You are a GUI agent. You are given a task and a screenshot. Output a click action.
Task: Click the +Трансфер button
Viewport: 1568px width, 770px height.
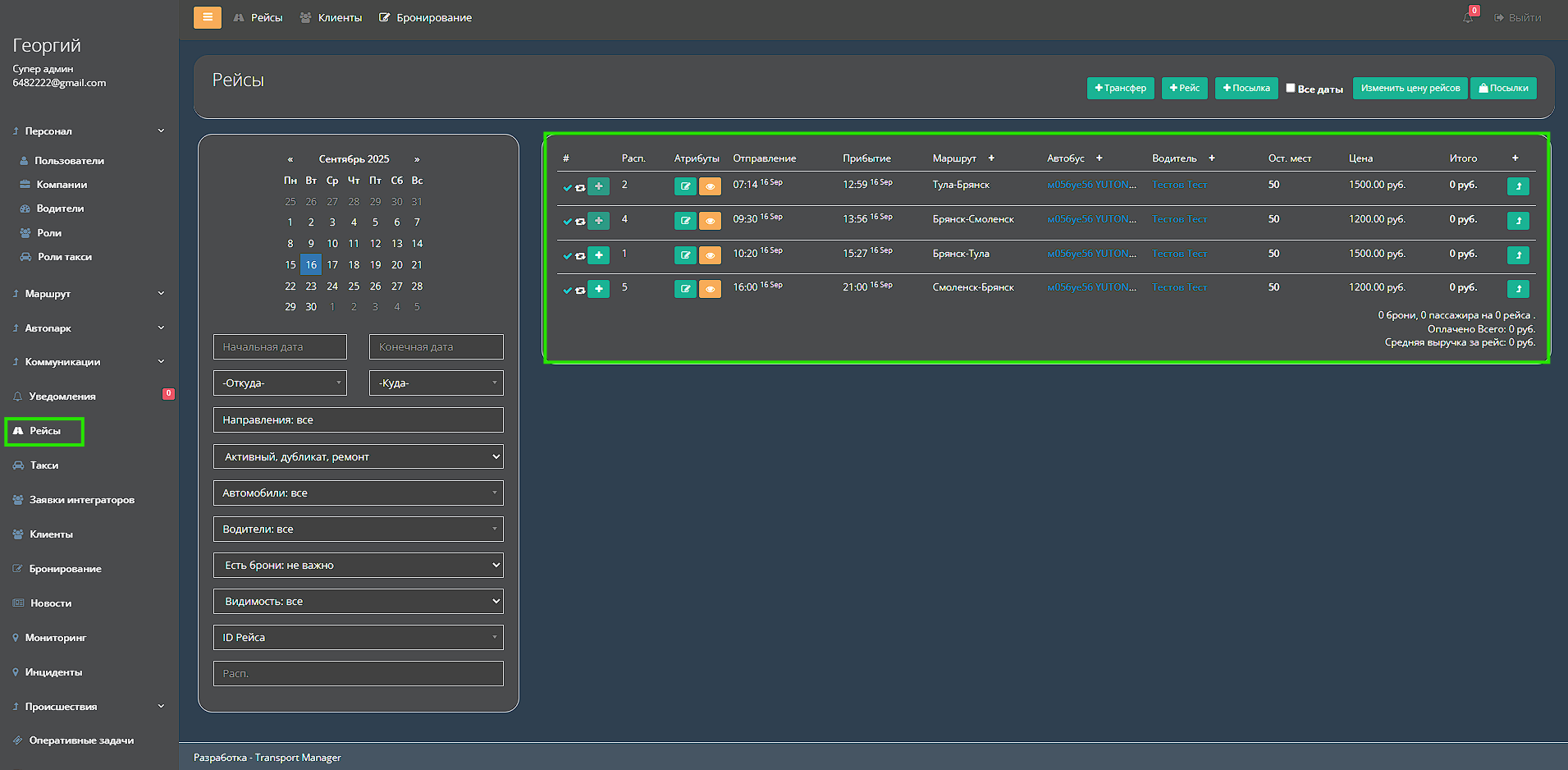click(1120, 88)
